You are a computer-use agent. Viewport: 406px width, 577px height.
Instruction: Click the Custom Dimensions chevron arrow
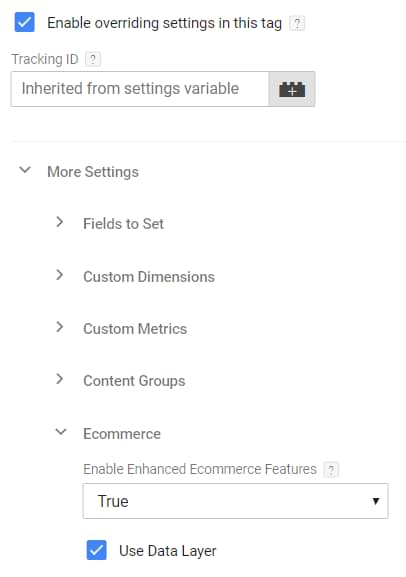(x=60, y=275)
